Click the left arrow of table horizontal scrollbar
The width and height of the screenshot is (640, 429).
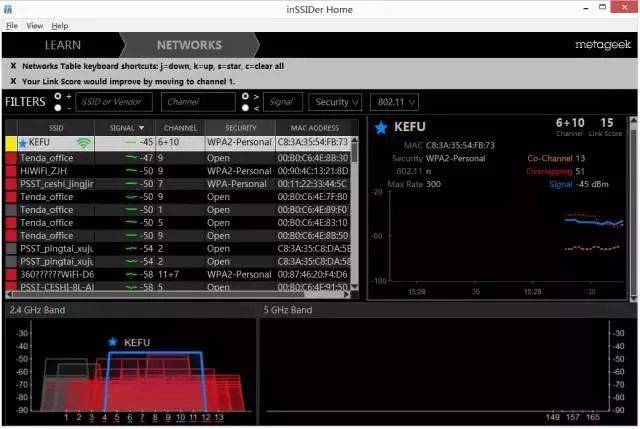[x=9, y=294]
